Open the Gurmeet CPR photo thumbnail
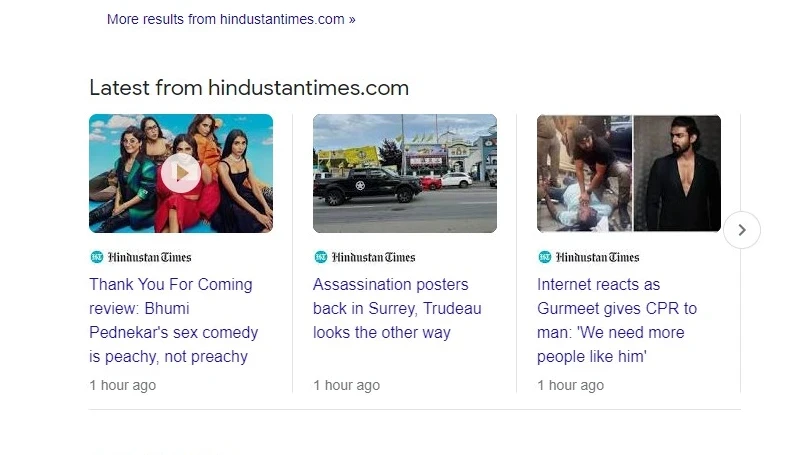The width and height of the screenshot is (790, 455). 584,173
